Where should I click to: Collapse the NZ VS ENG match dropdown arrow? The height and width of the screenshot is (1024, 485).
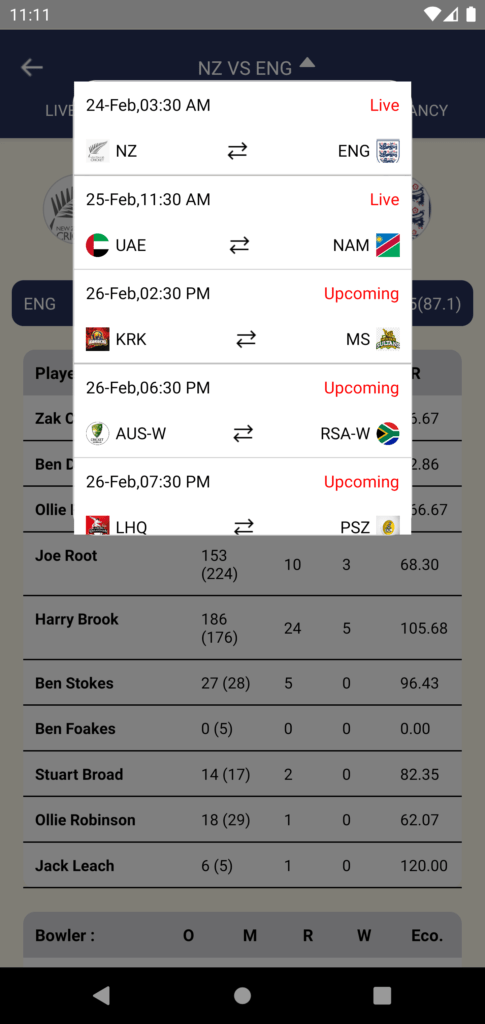tap(307, 63)
